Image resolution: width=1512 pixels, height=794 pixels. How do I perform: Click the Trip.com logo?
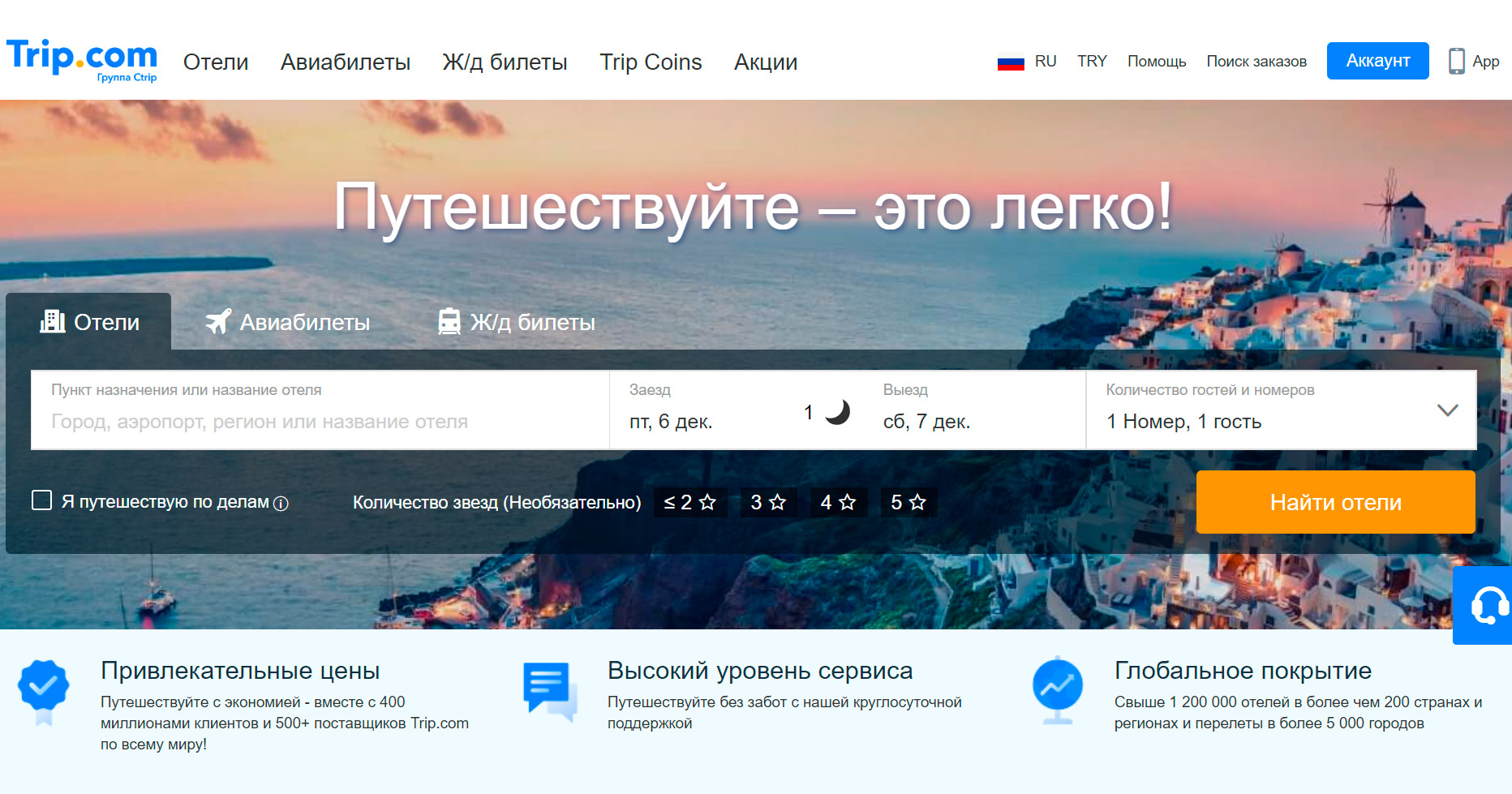click(82, 60)
